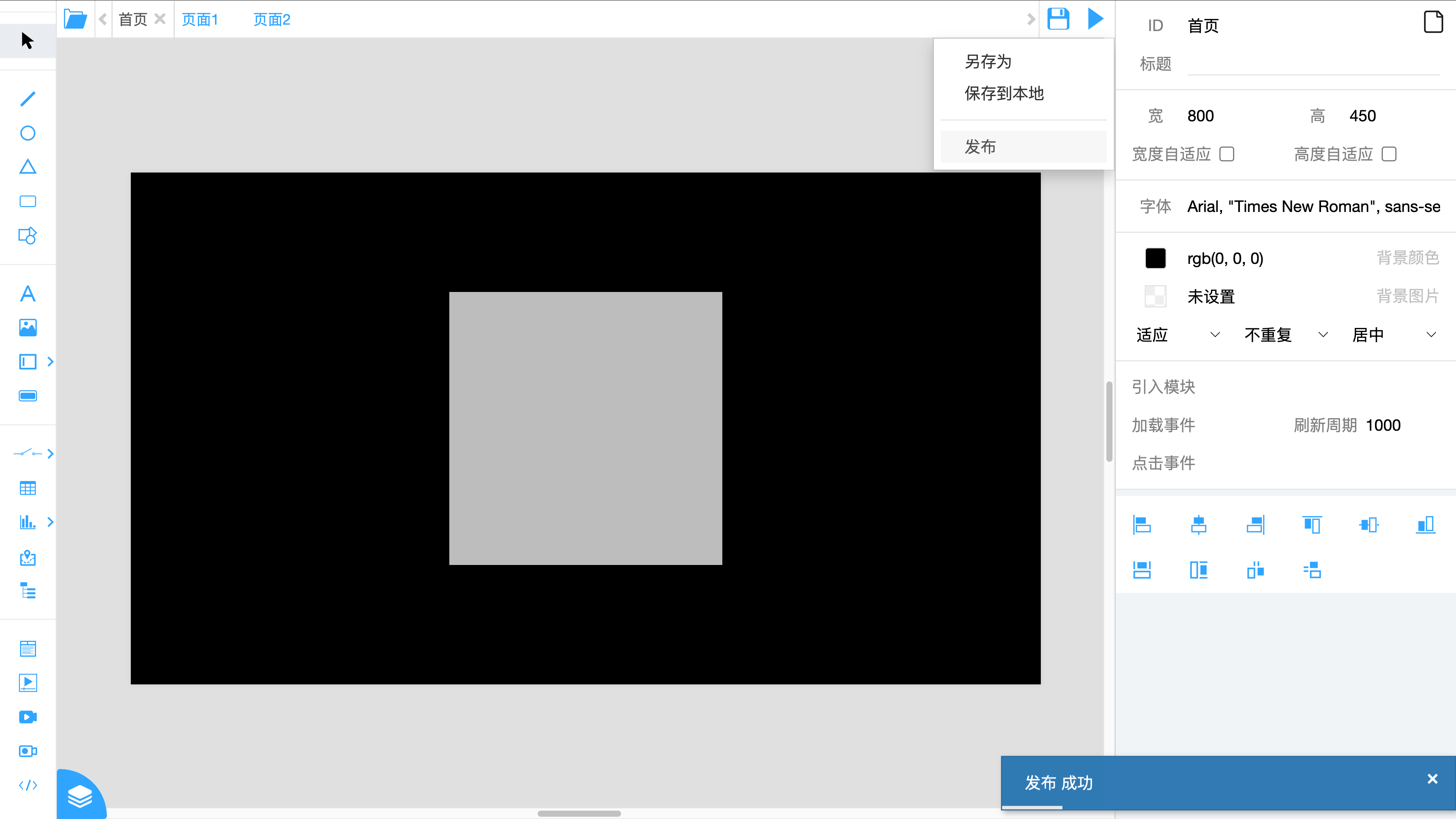Select the circle shape tool

coord(28,133)
